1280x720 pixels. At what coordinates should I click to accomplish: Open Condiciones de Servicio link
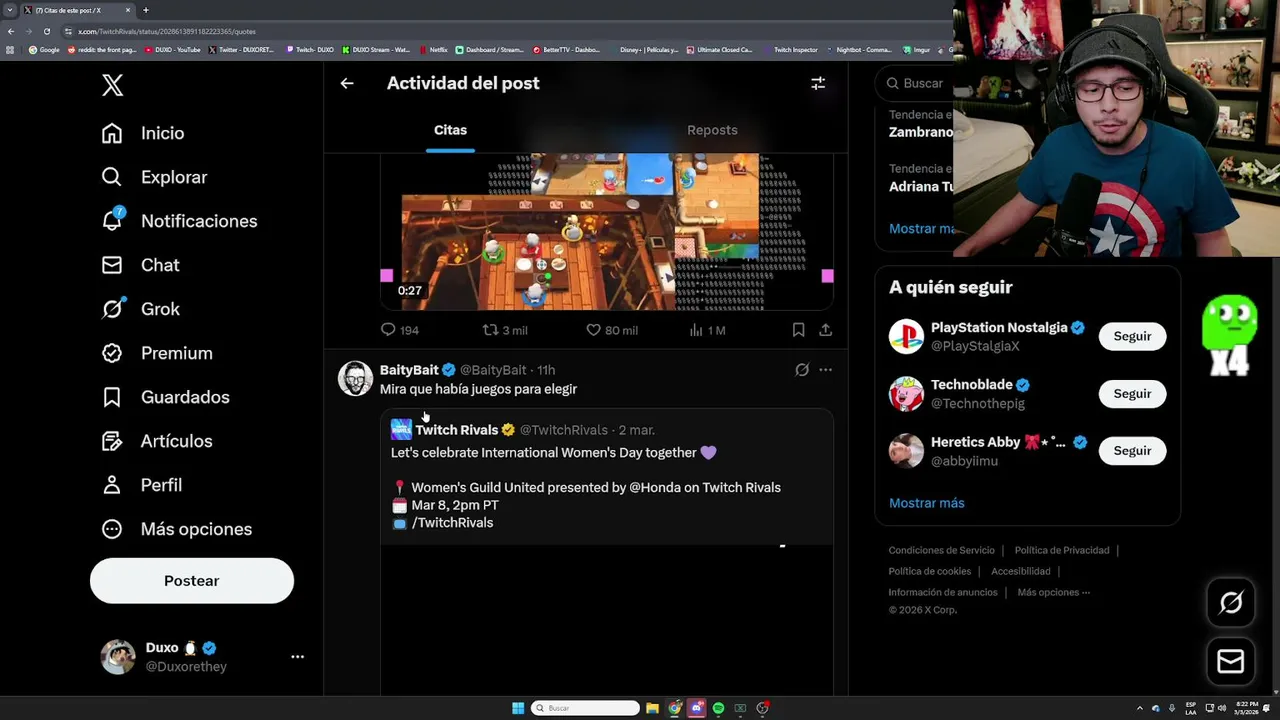942,550
